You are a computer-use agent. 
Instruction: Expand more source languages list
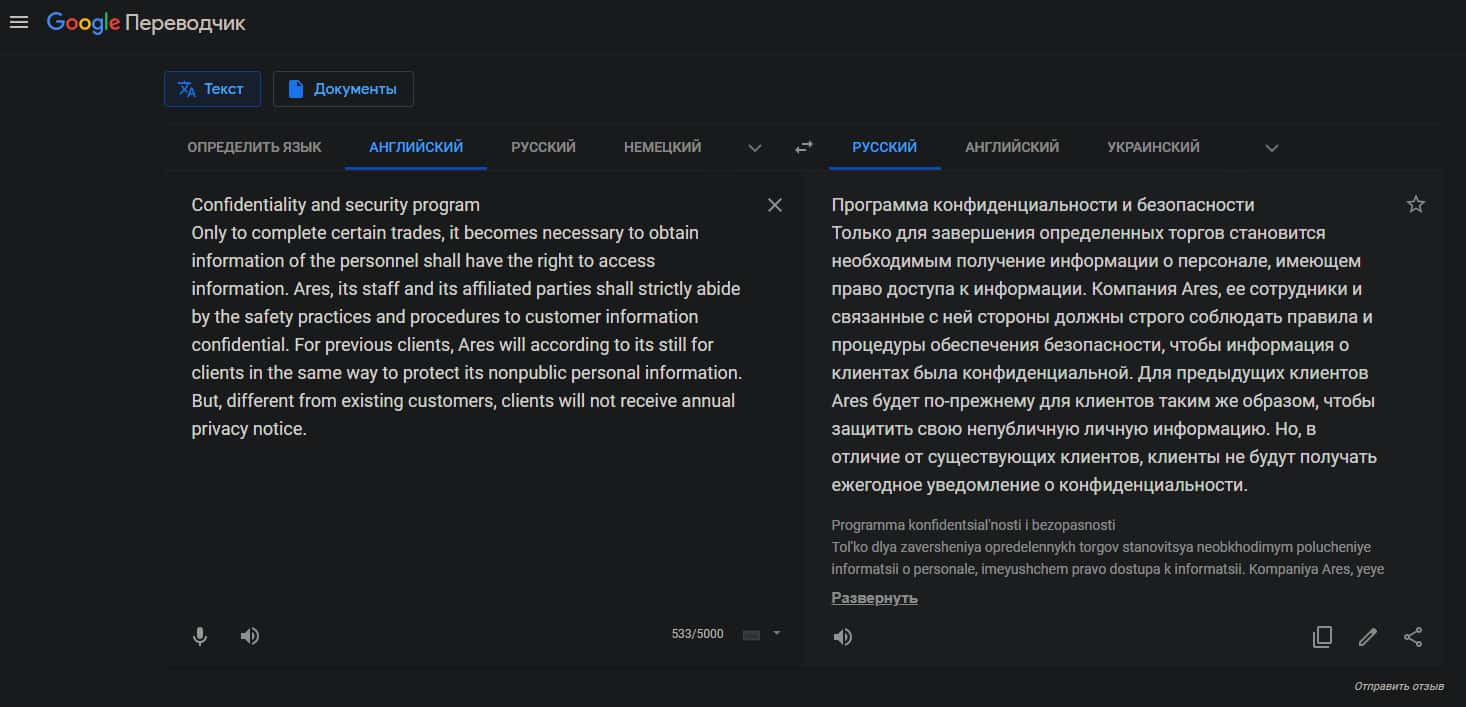(x=755, y=148)
